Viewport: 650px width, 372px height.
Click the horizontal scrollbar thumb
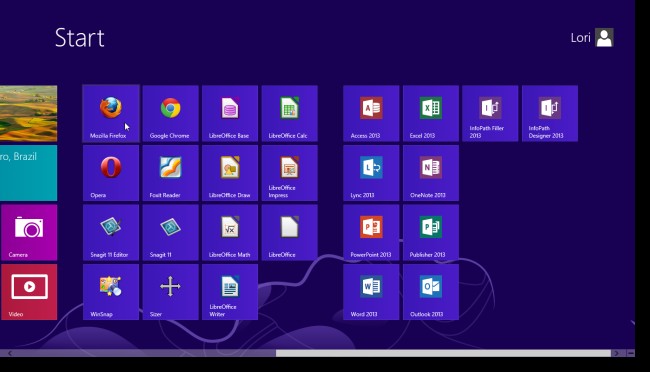coord(443,353)
